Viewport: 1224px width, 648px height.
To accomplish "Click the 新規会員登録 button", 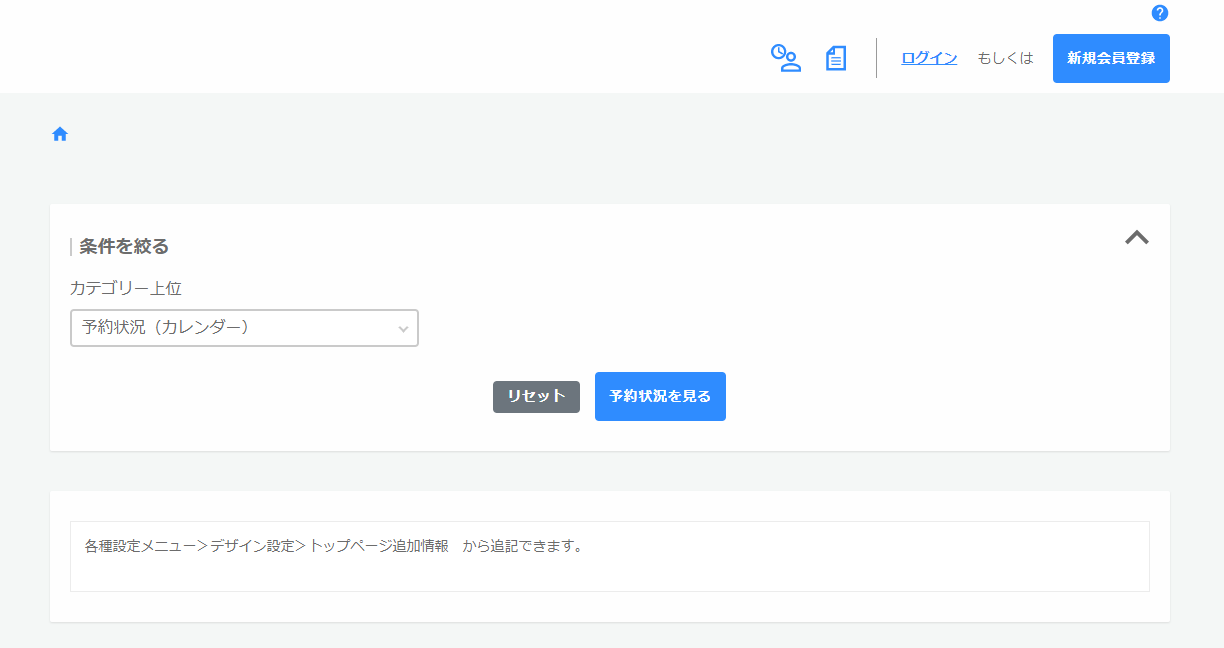I will (1111, 58).
